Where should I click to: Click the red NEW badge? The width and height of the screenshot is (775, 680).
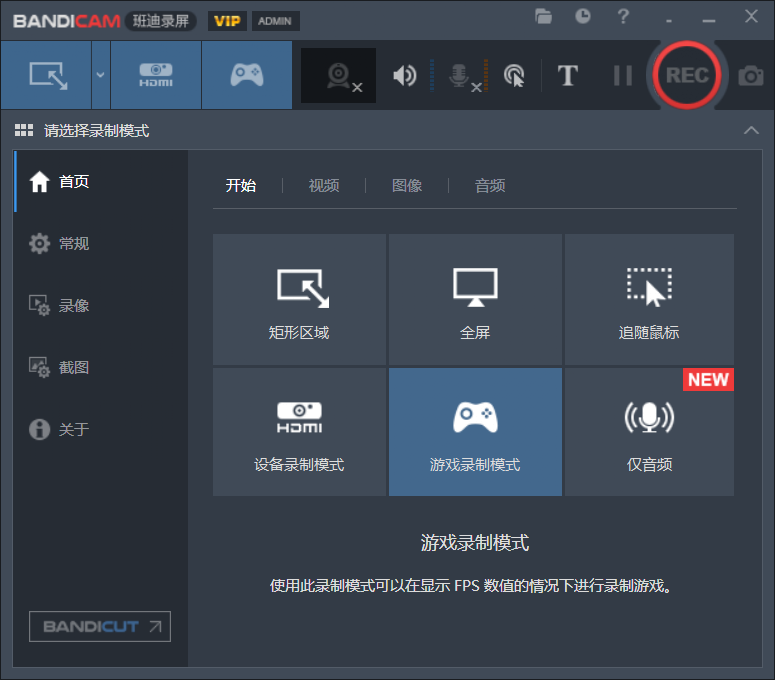click(x=708, y=380)
